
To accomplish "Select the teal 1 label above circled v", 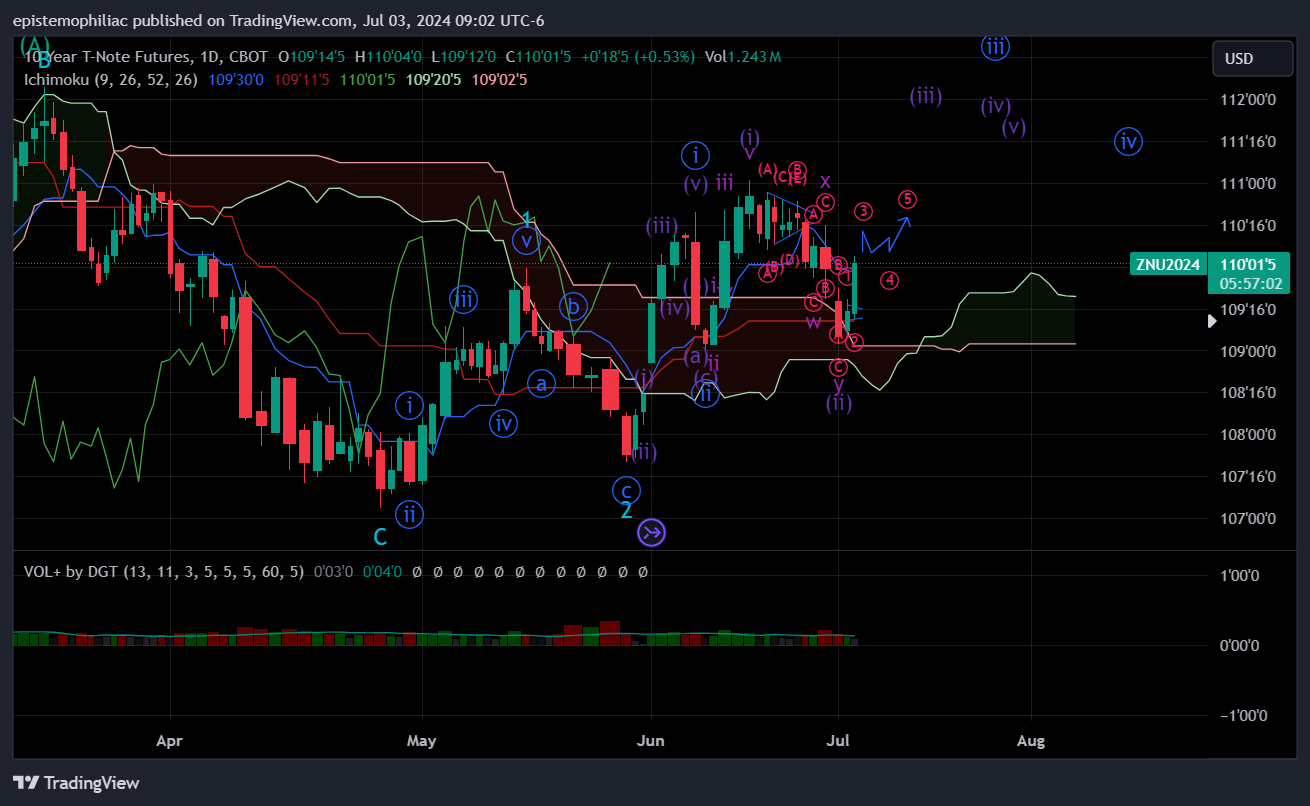I will [x=526, y=219].
